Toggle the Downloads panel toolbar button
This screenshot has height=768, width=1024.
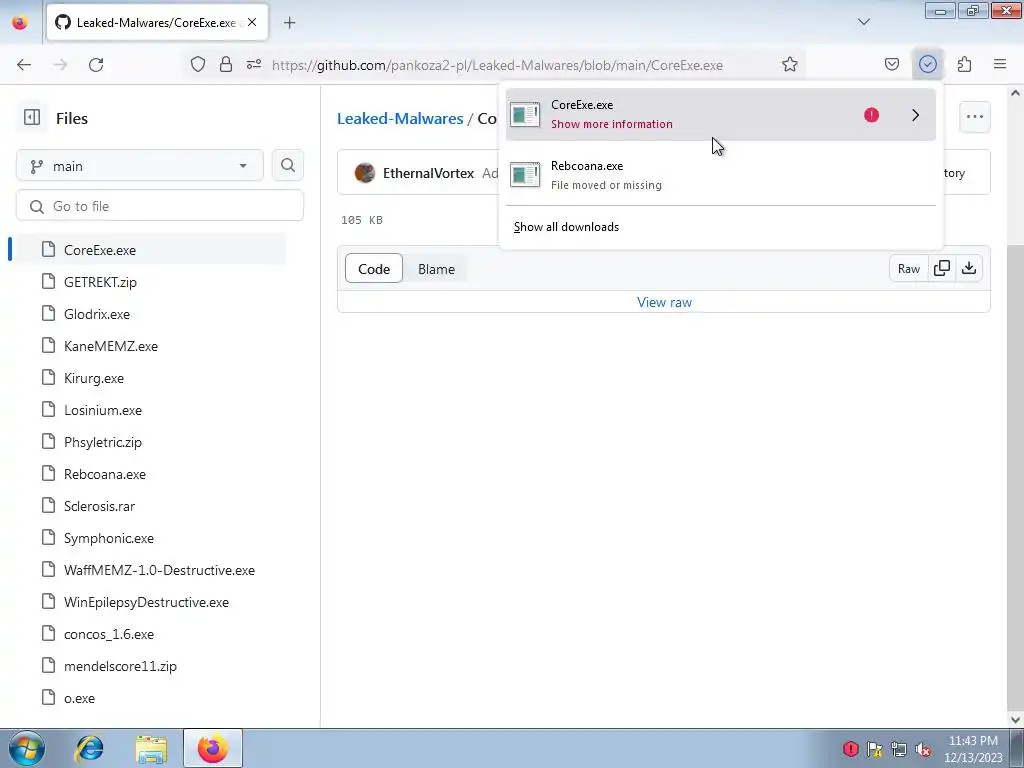point(927,65)
